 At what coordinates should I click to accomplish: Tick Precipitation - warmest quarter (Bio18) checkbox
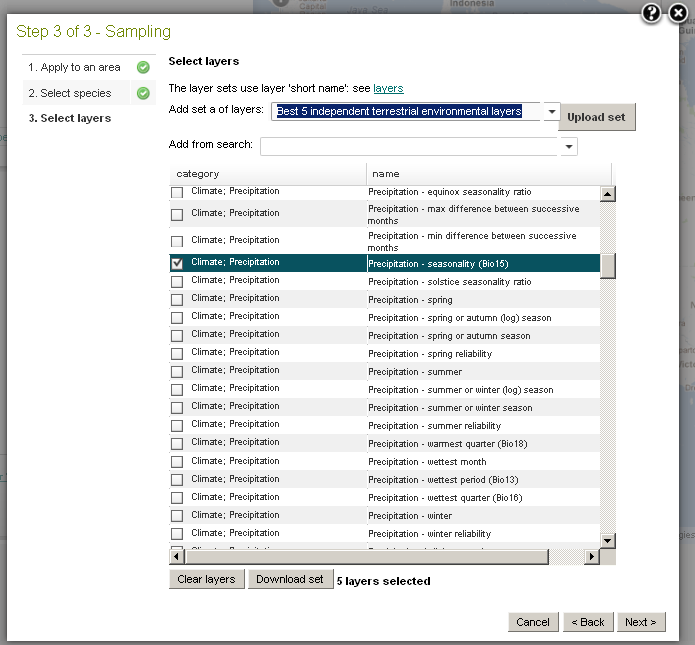coord(177,444)
